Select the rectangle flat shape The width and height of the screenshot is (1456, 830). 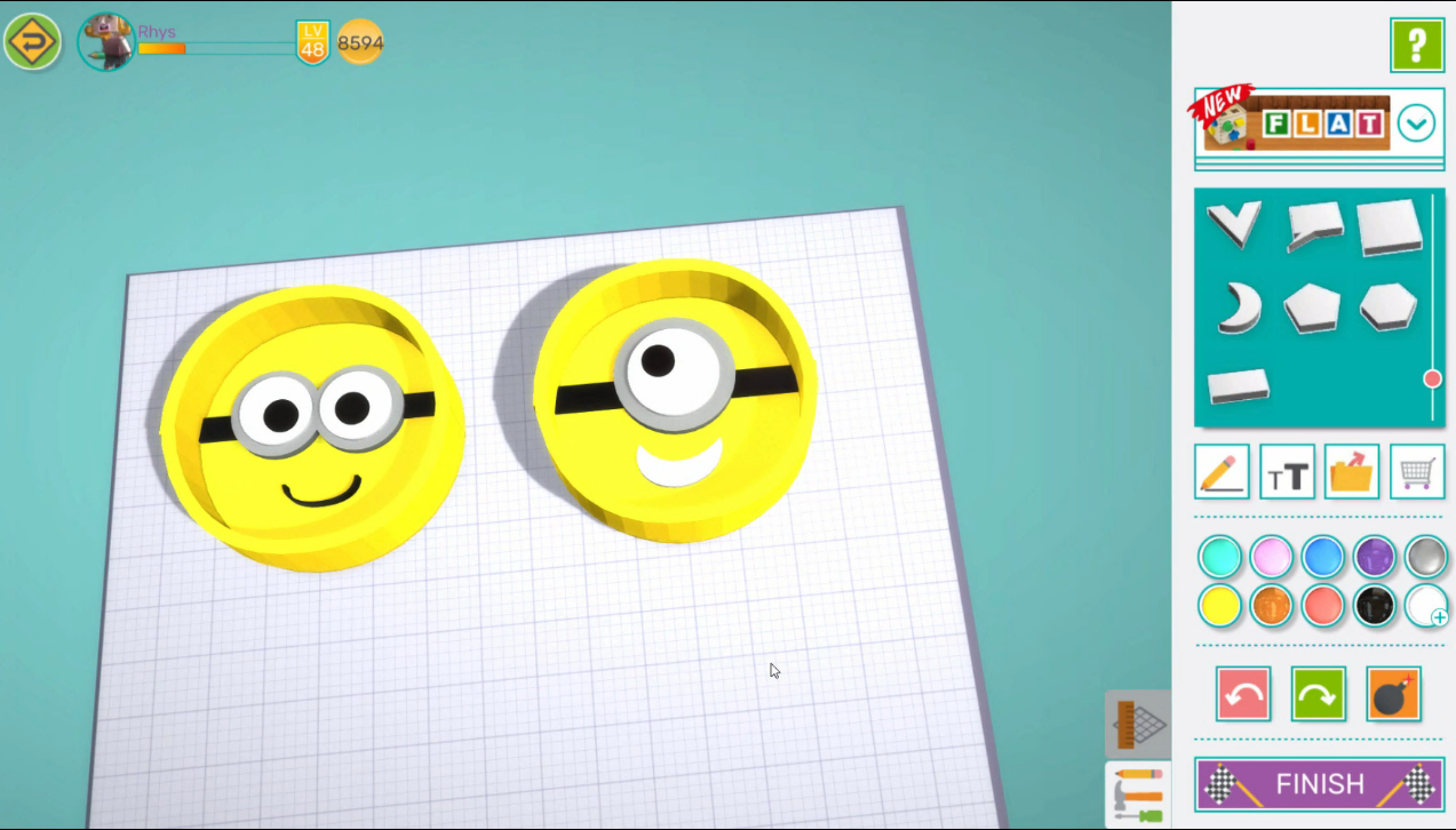pos(1238,386)
